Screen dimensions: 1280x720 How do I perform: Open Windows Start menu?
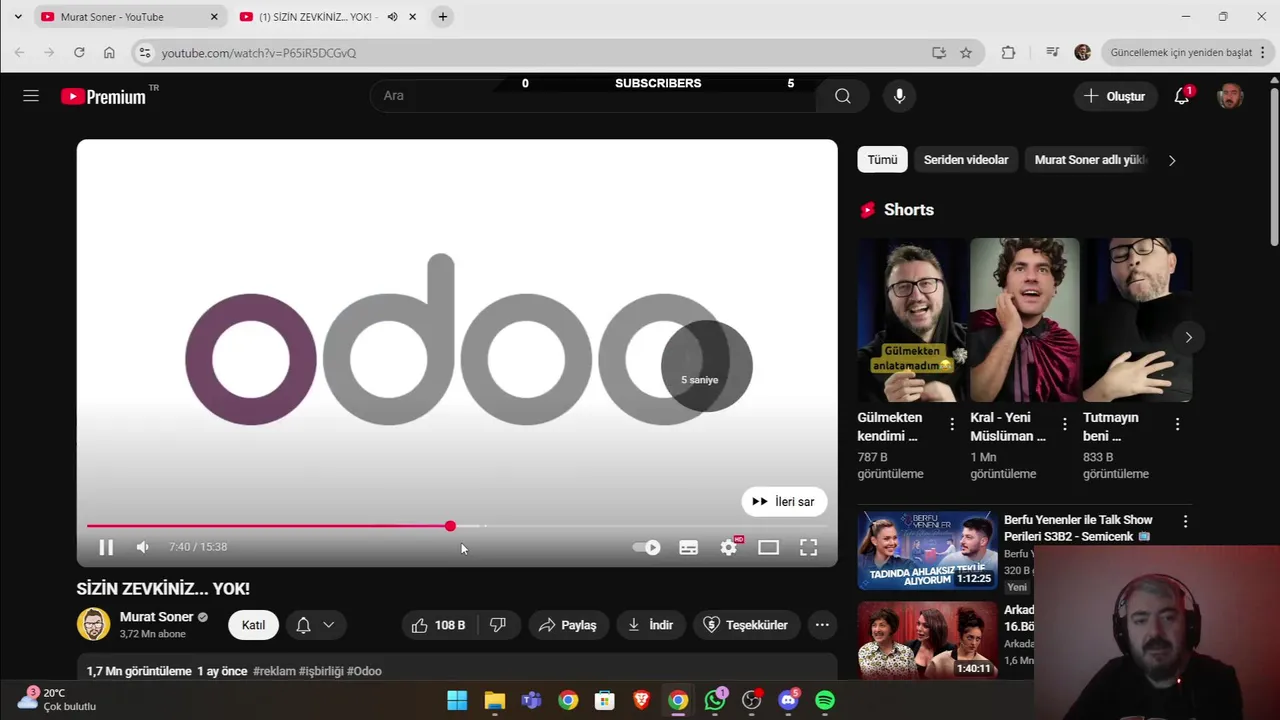(x=457, y=700)
